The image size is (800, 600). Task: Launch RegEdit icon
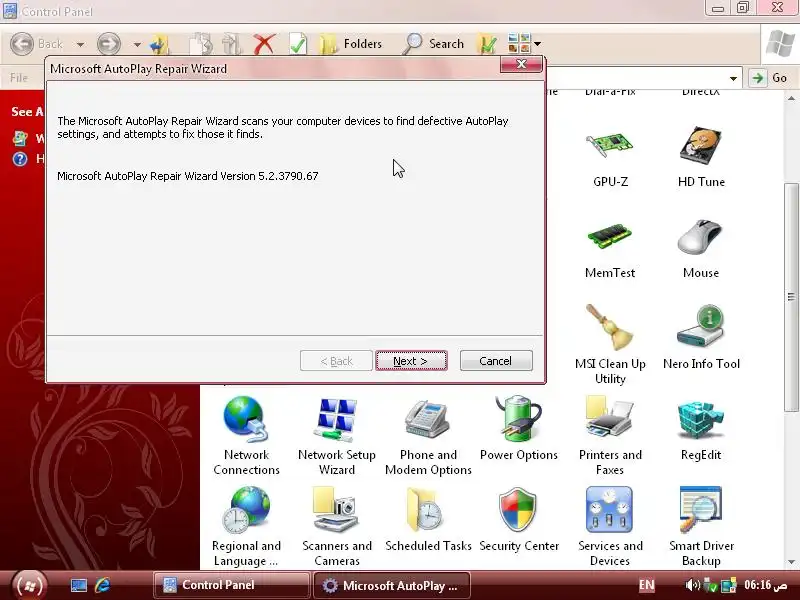(701, 429)
